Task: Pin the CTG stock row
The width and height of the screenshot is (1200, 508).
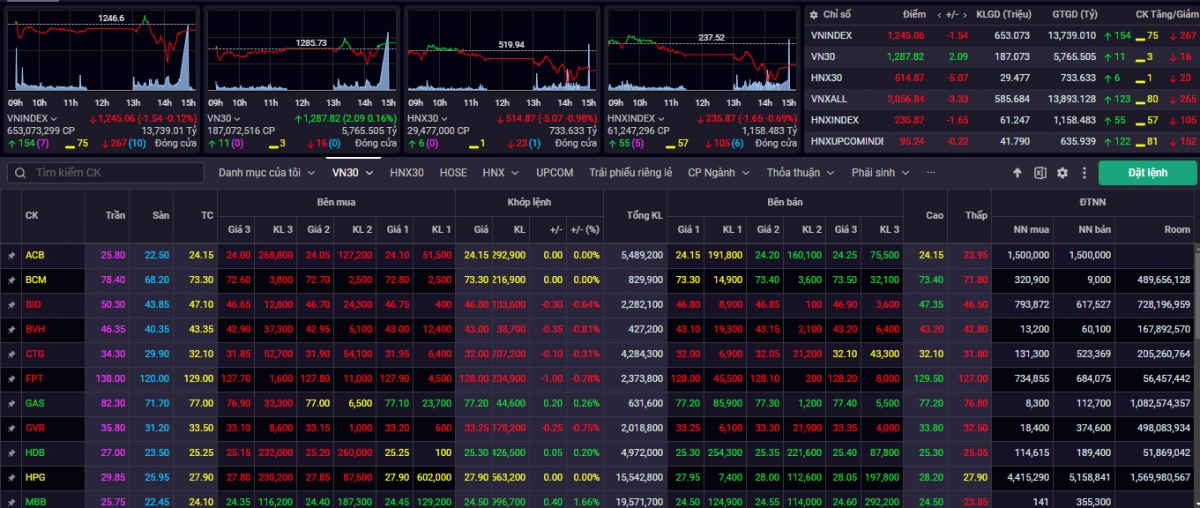Action: click(x=11, y=354)
